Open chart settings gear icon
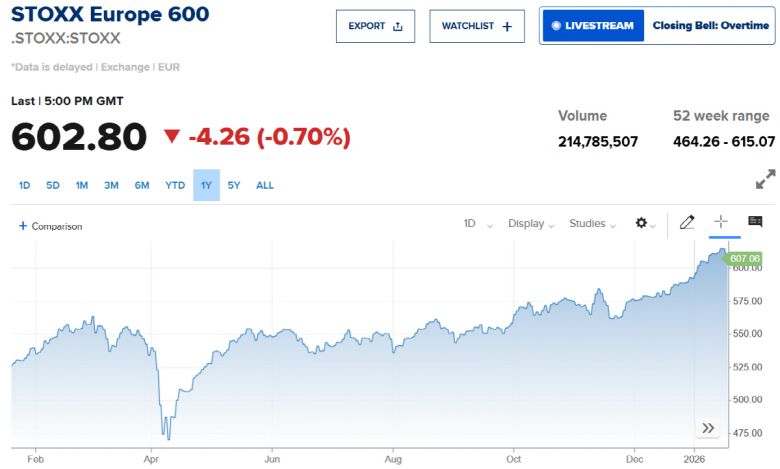Image resolution: width=780 pixels, height=469 pixels. tap(642, 223)
